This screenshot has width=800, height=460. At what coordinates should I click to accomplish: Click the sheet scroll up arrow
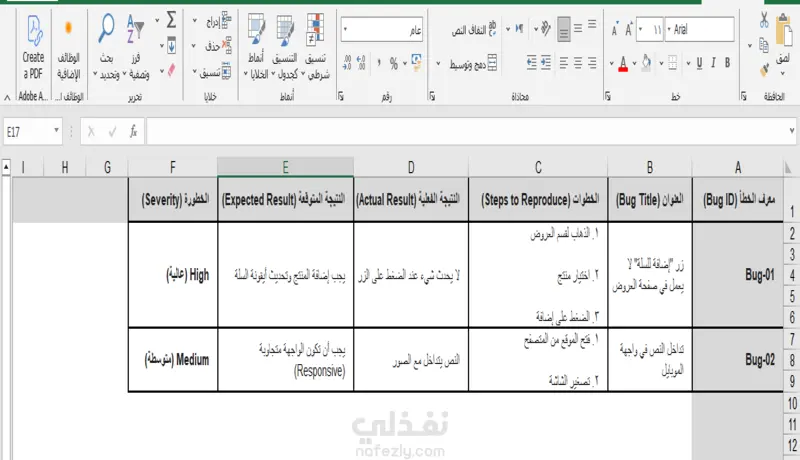click(x=6, y=167)
